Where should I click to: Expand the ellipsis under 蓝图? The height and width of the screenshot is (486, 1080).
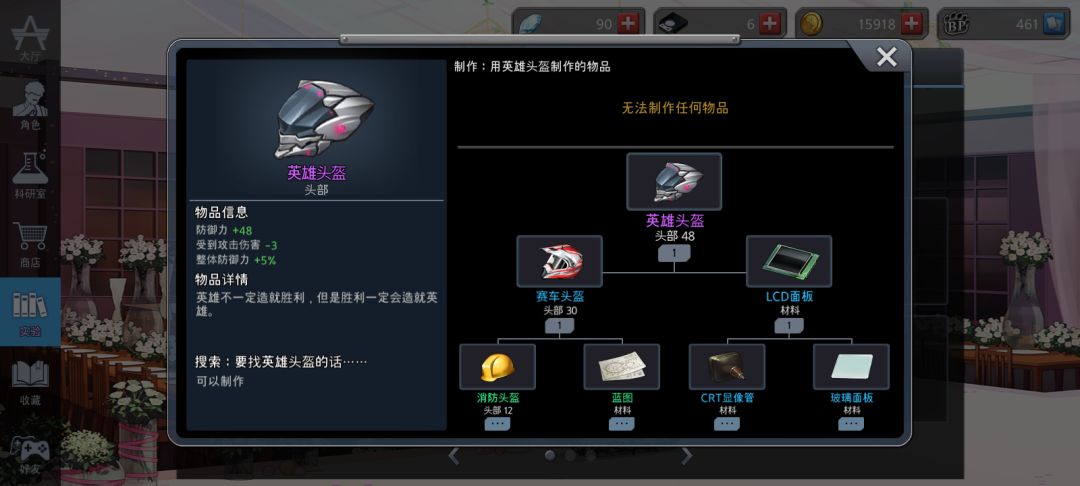coord(621,424)
